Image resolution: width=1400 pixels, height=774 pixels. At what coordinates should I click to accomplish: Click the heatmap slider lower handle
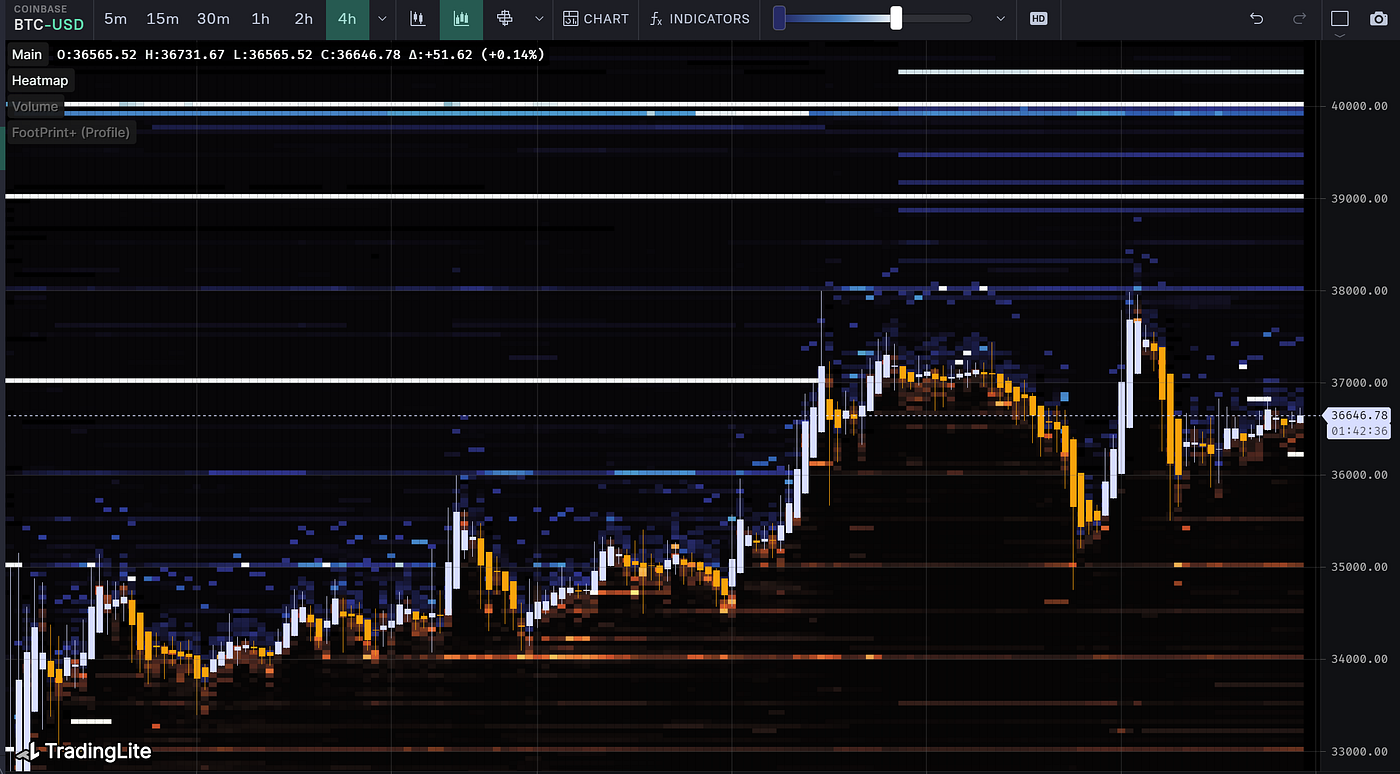779,18
